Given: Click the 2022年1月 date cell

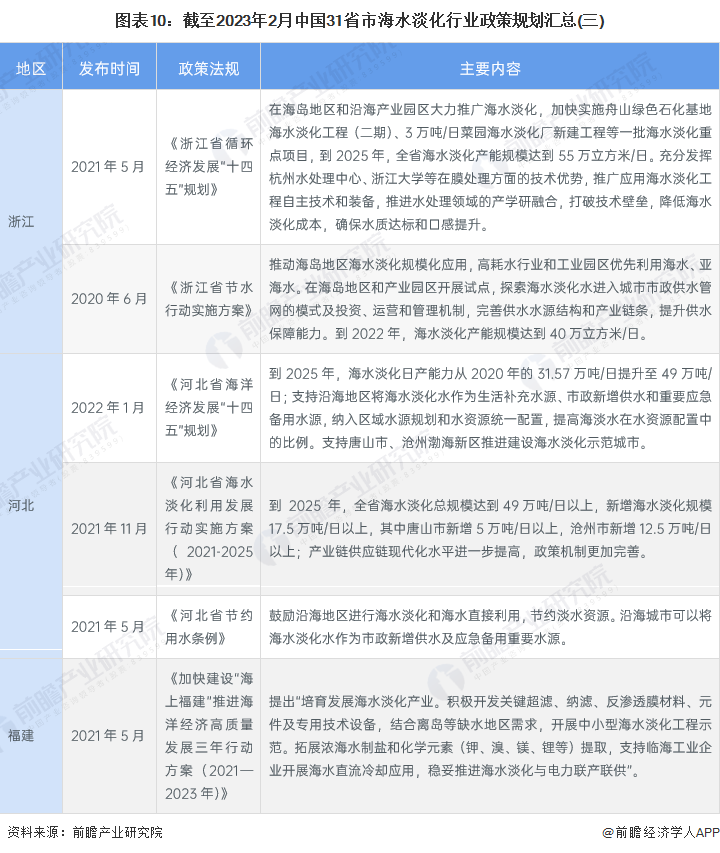Looking at the screenshot, I should tap(109, 407).
